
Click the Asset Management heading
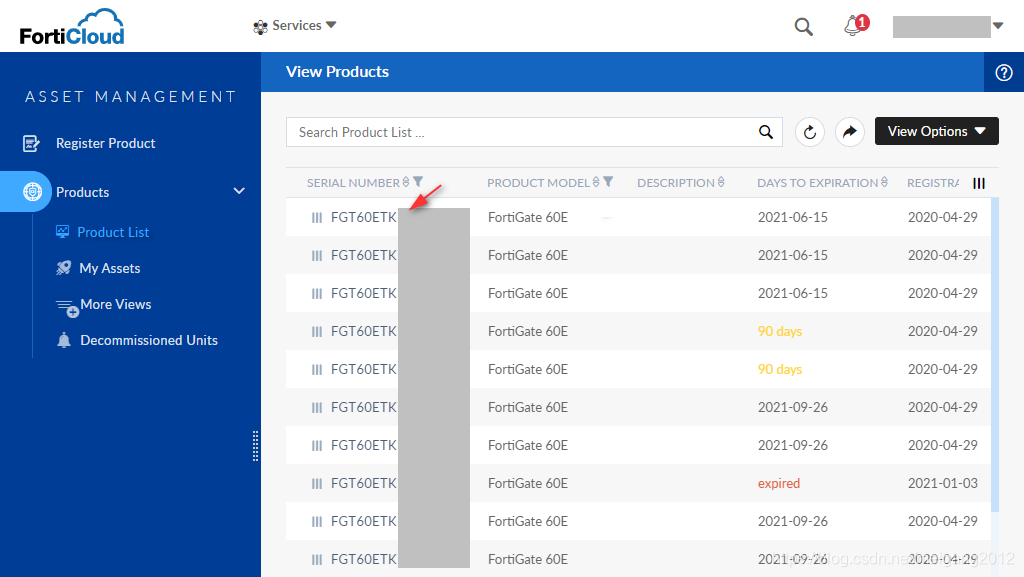click(131, 97)
